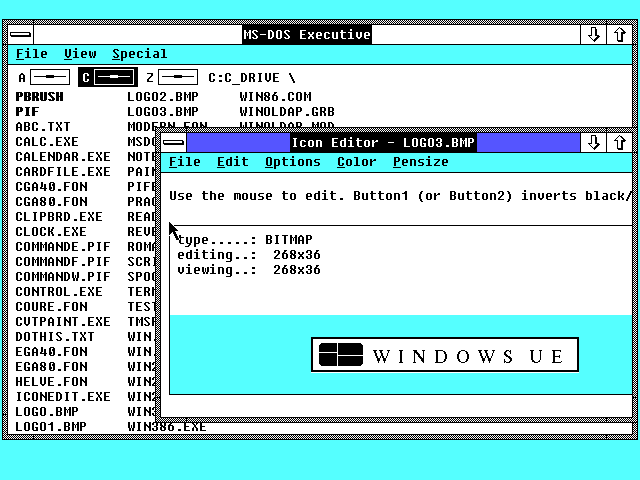The image size is (640, 480).
Task: Select the PBRUSH directory
Action: click(40, 97)
